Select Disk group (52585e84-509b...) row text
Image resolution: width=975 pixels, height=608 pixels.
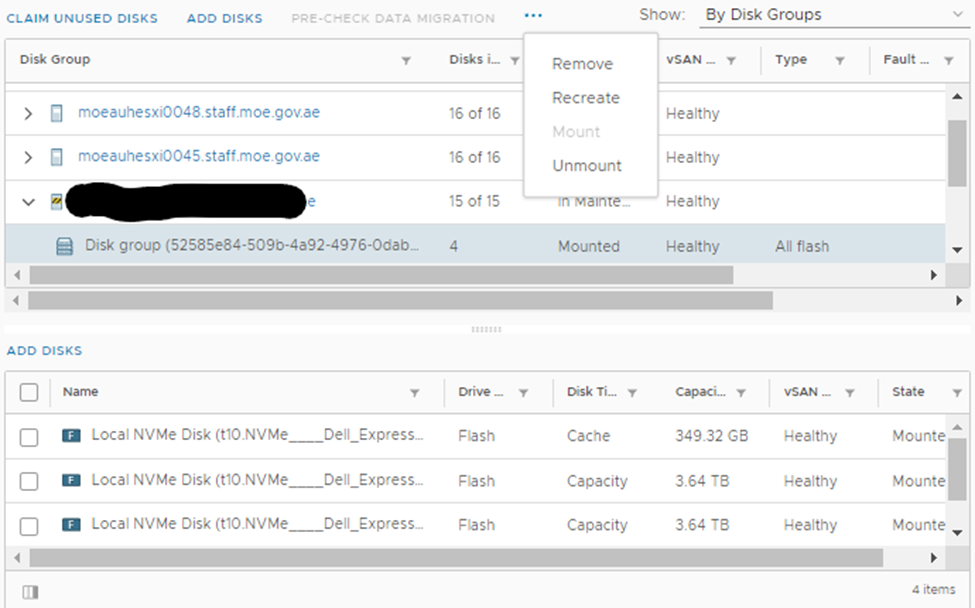click(x=252, y=246)
